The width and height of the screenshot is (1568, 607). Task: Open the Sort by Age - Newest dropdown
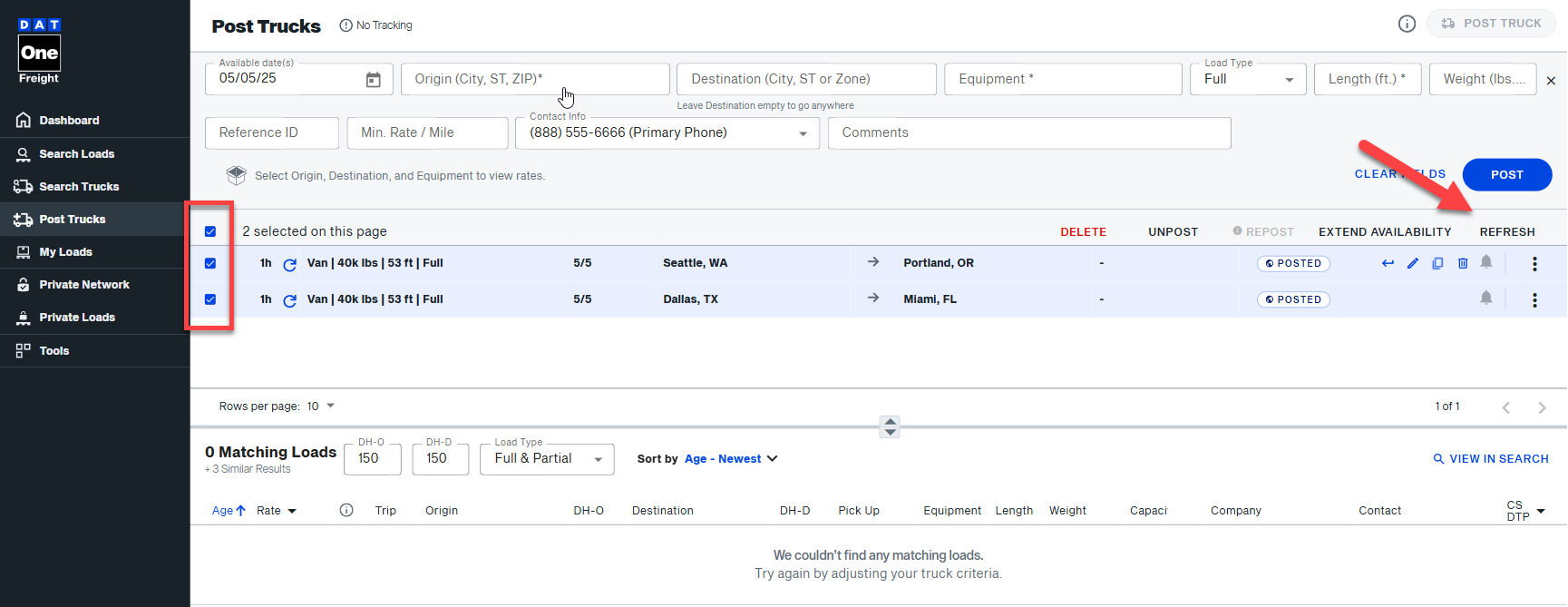click(x=731, y=459)
